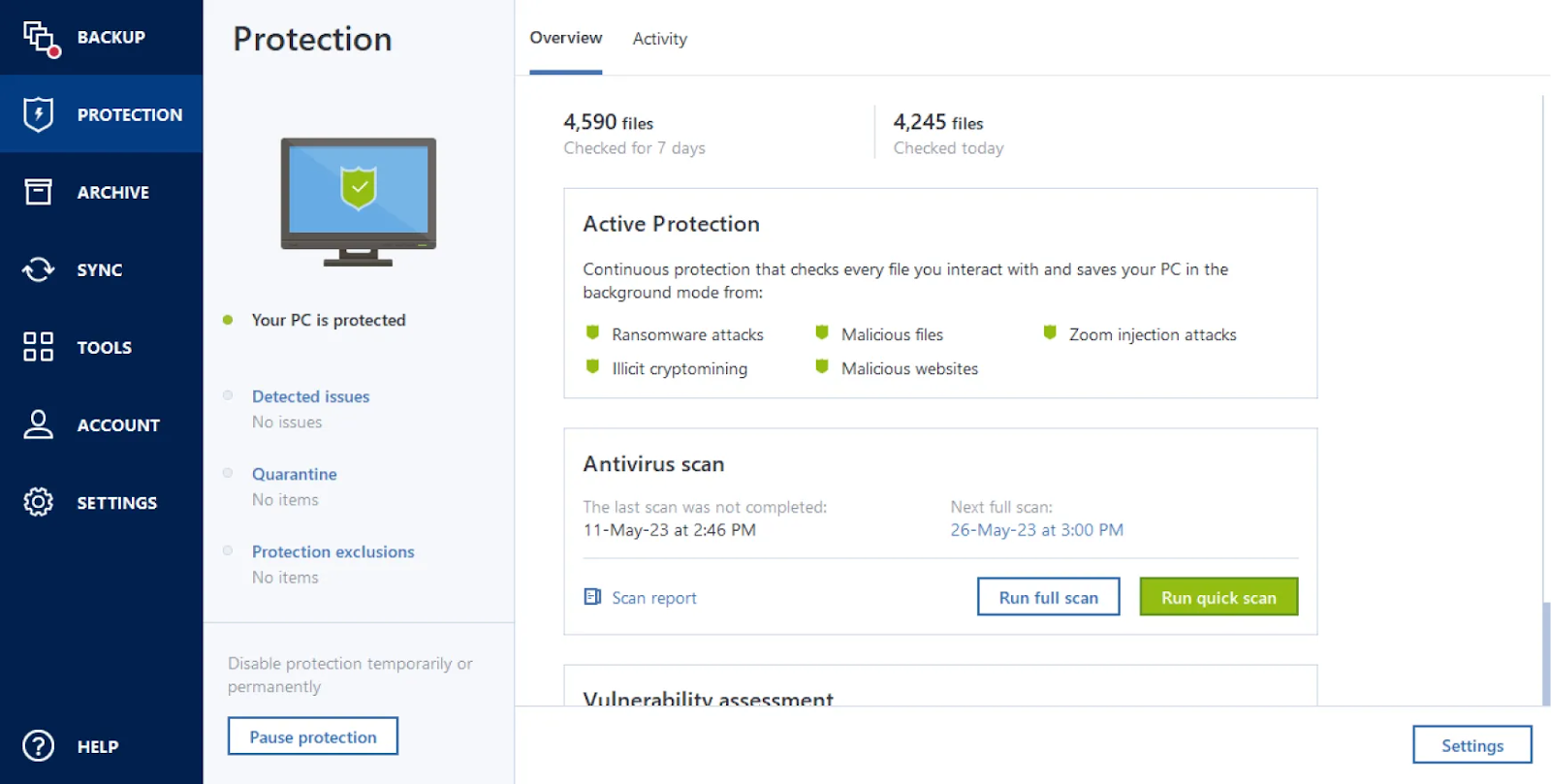Viewport: 1551px width, 784px height.
Task: Open the Settings gear icon in sidebar
Action: (38, 502)
